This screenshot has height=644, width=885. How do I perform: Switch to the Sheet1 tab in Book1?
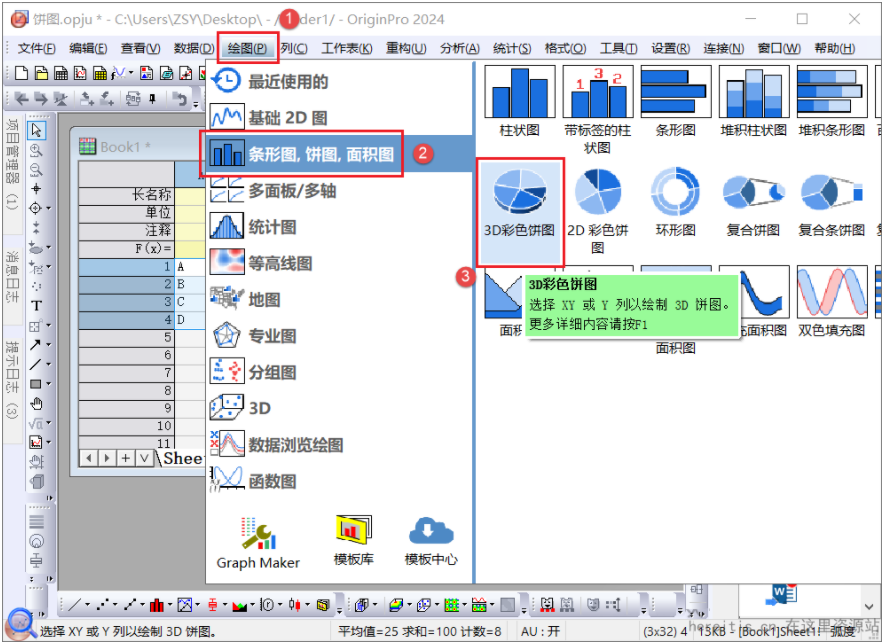180,458
